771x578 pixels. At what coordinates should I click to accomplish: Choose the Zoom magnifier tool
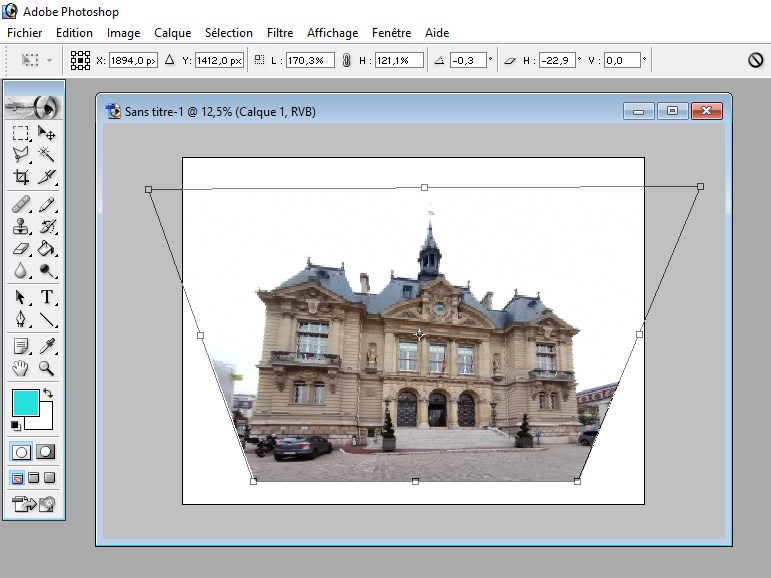[46, 369]
